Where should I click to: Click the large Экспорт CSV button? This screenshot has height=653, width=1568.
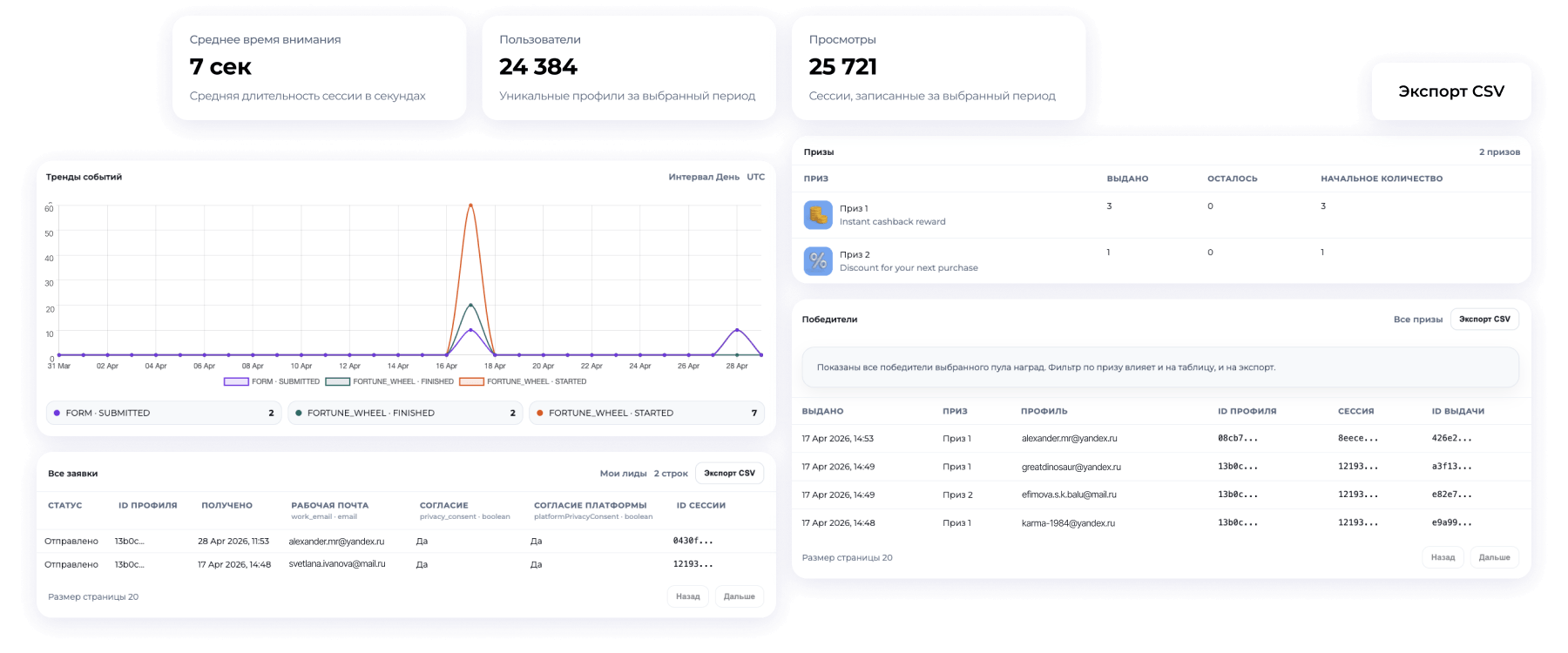(1451, 91)
